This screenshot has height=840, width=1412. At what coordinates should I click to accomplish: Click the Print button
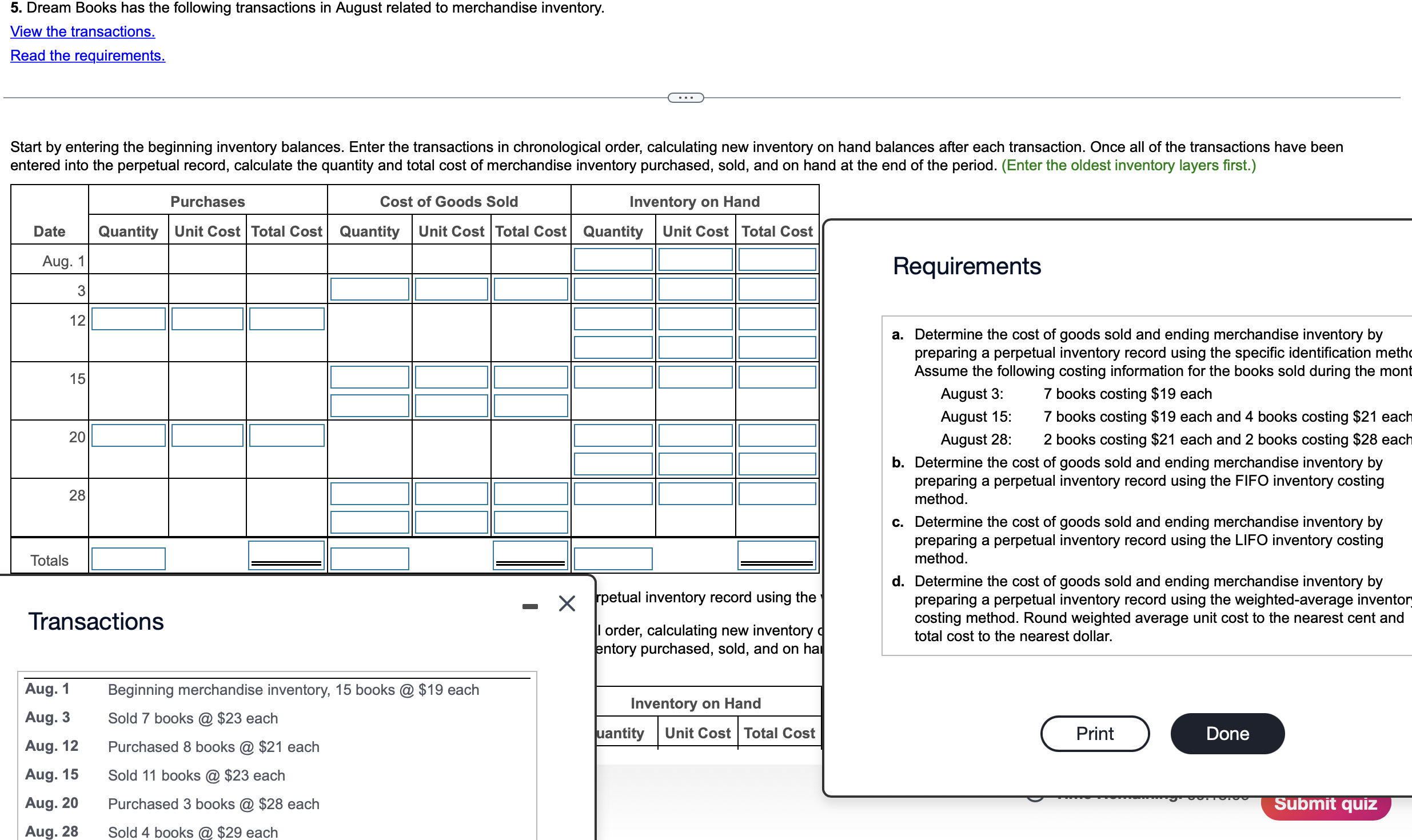(x=1094, y=733)
